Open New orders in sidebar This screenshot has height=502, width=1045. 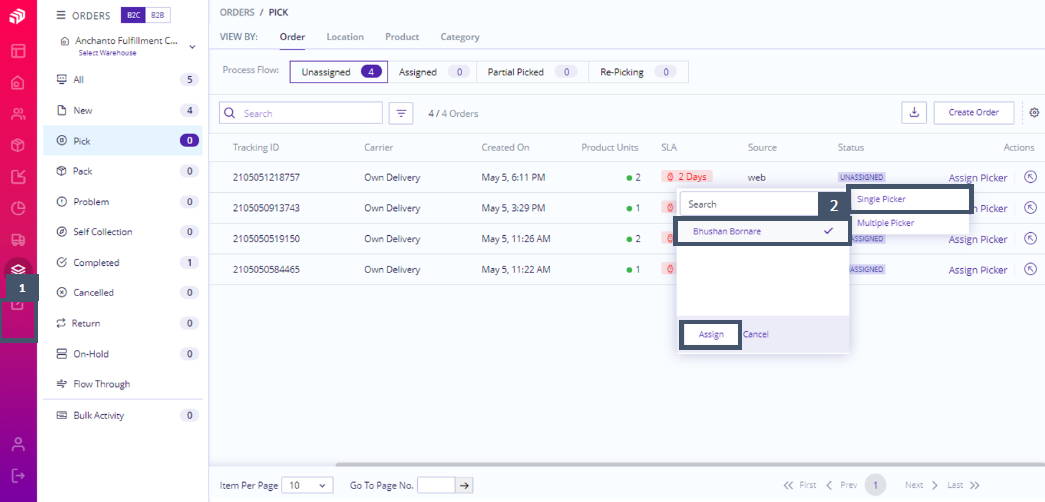(x=123, y=111)
